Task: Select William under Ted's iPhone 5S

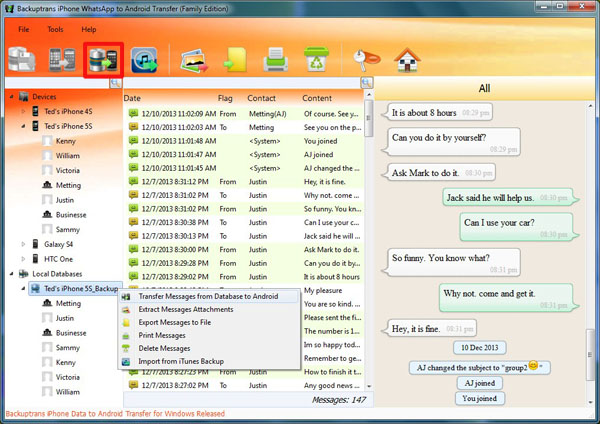Action: pos(68,156)
